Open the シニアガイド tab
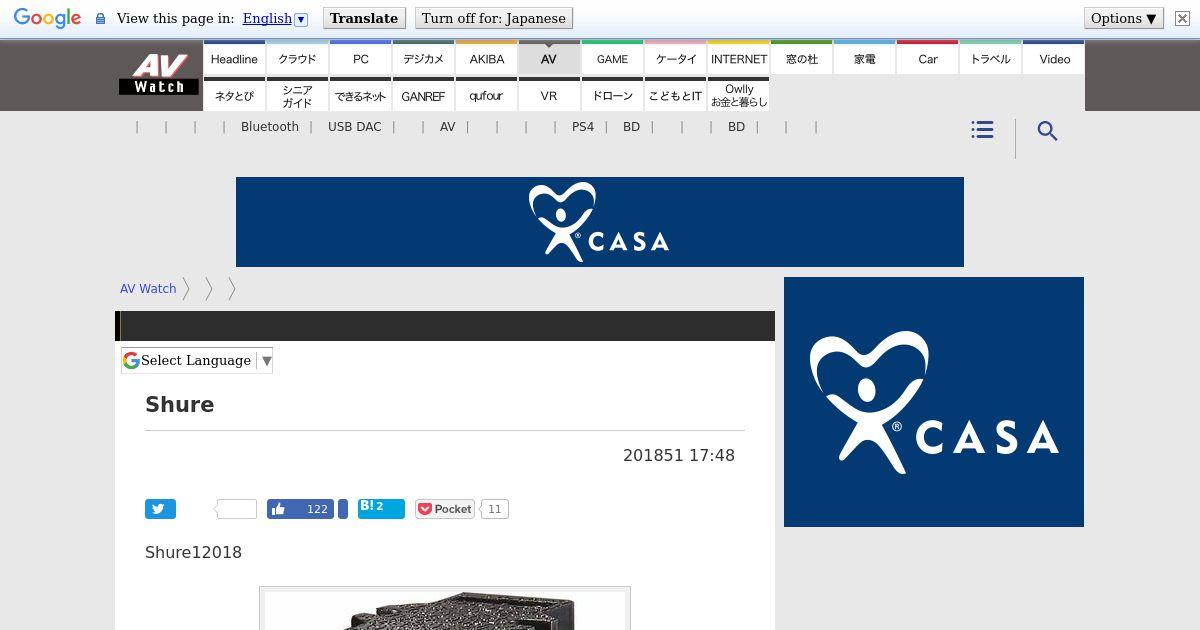Image resolution: width=1200 pixels, height=630 pixels. click(297, 95)
